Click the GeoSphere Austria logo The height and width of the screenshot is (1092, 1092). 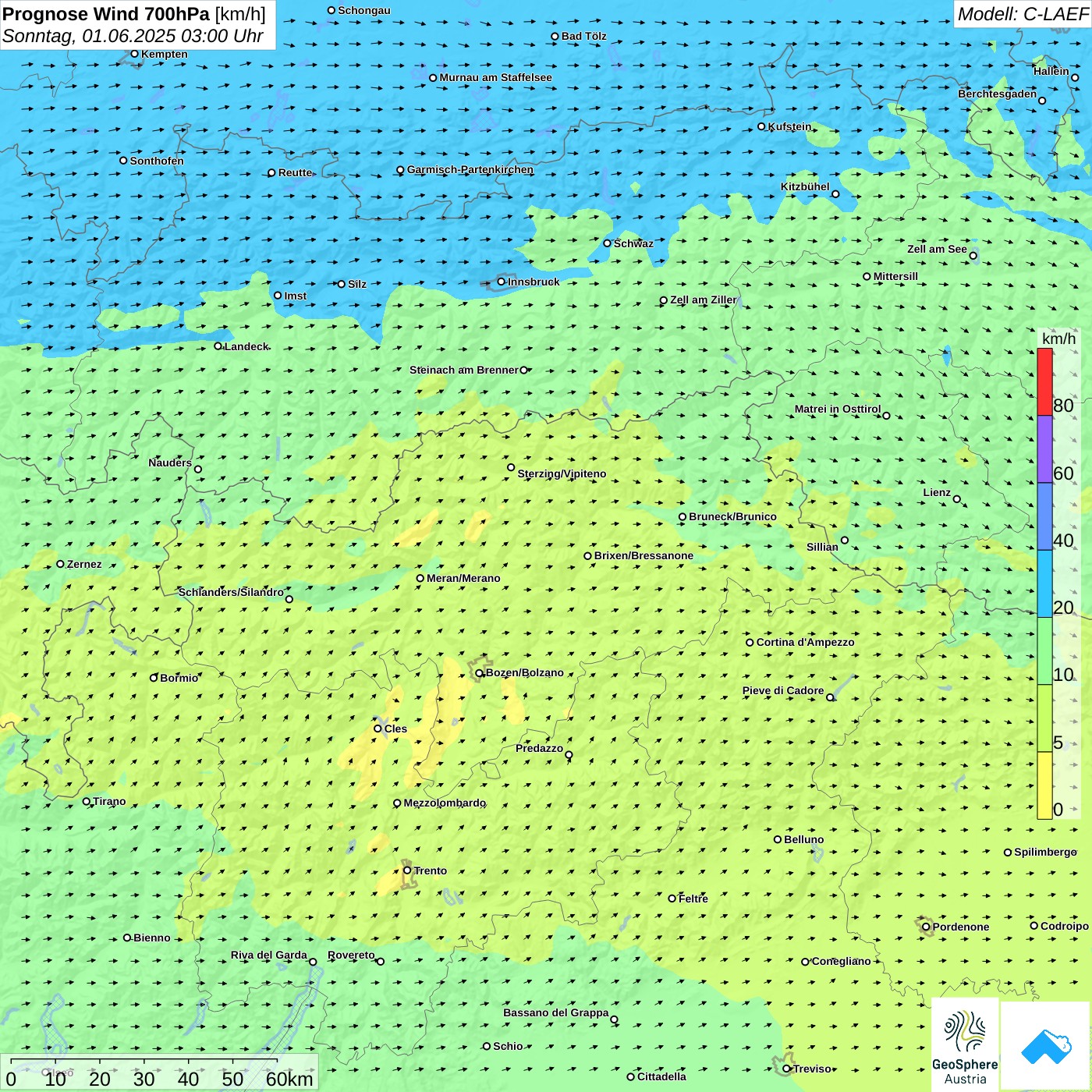[x=965, y=1045]
